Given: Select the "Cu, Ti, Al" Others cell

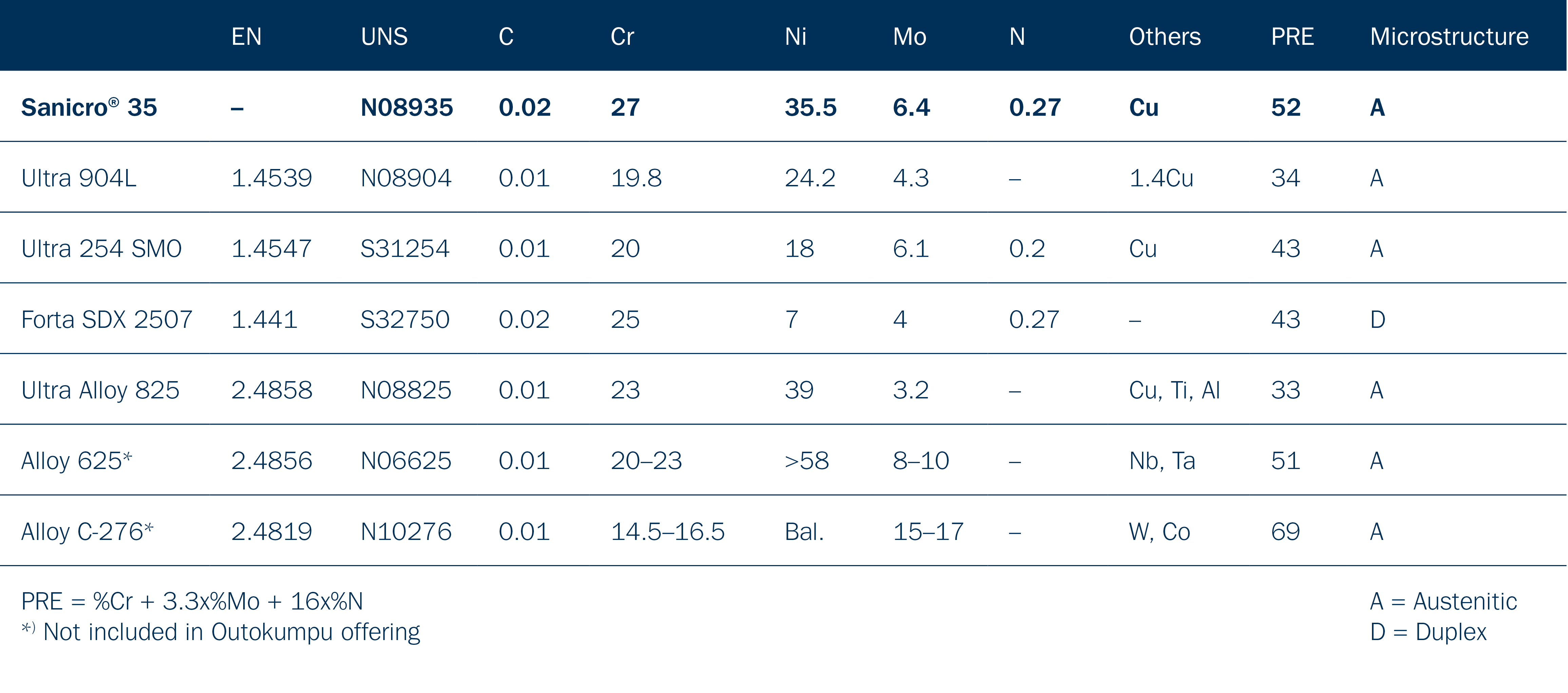Looking at the screenshot, I should click(1174, 390).
